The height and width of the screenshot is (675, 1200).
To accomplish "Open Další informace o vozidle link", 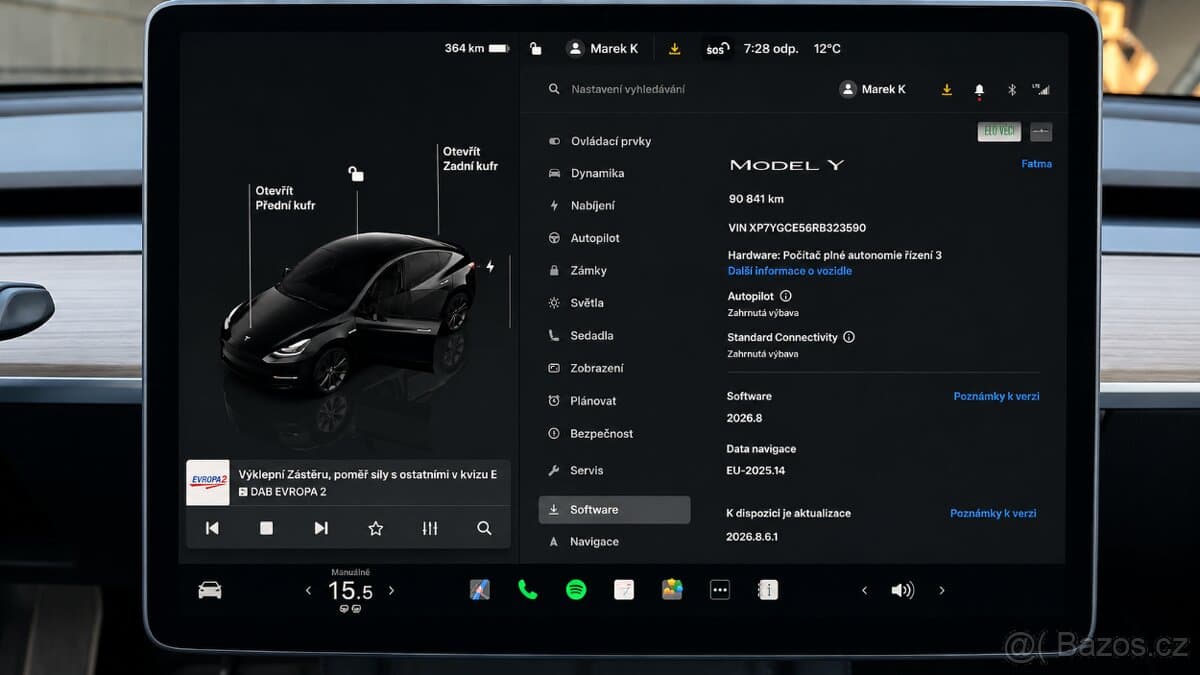I will 789,271.
